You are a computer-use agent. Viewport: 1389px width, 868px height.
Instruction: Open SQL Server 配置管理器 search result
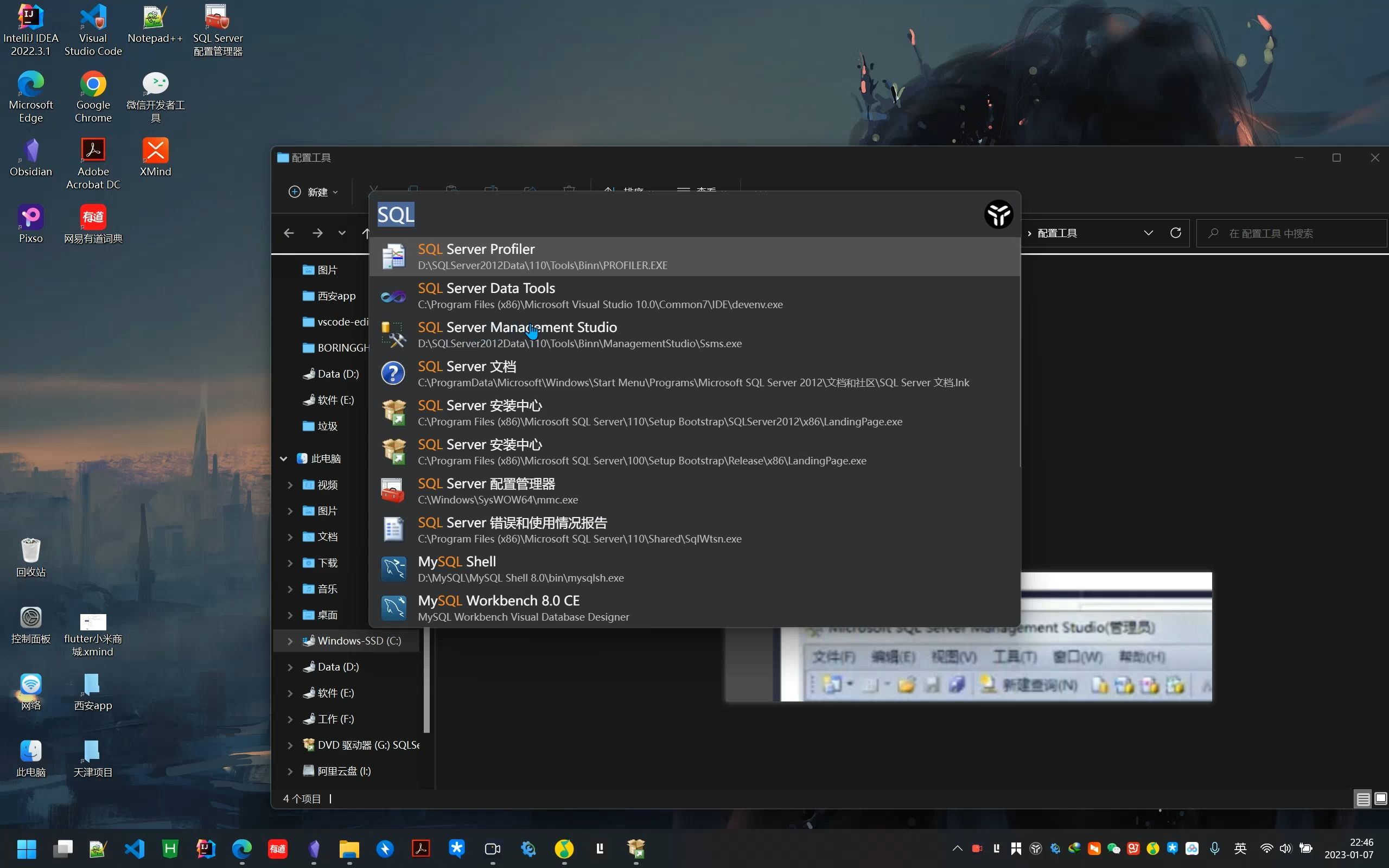tap(694, 491)
